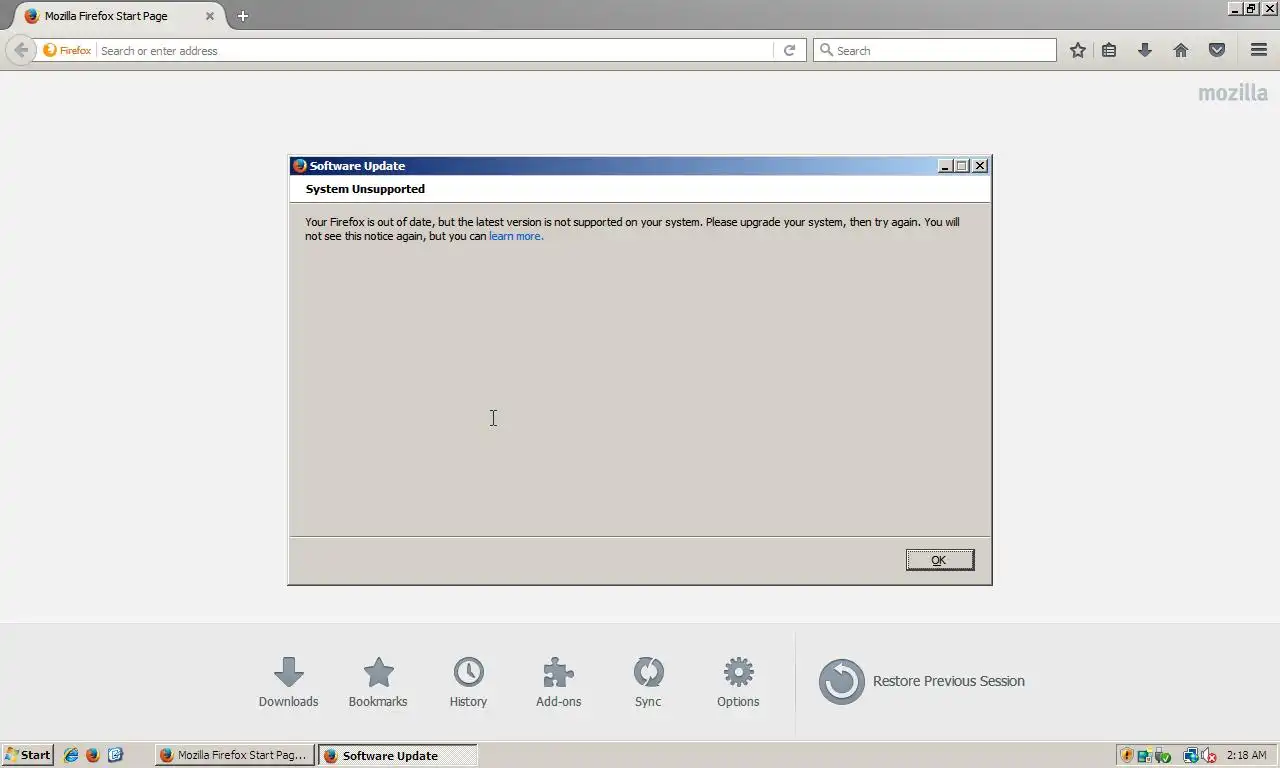Focus the Search box in toolbar

tap(935, 50)
